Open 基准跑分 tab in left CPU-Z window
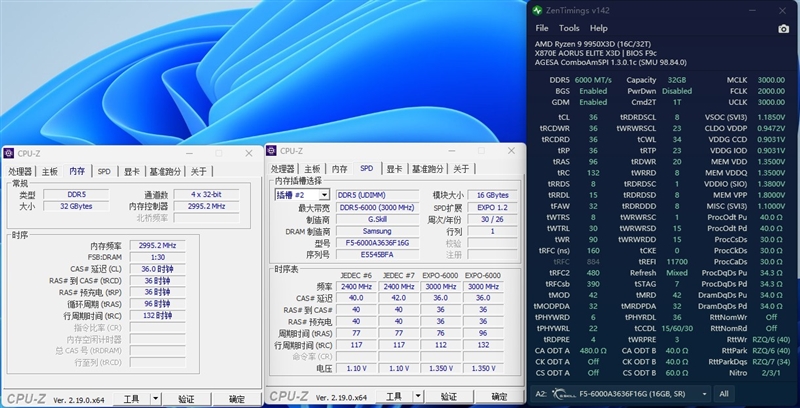Screen dimensions: 800x408 165,171
